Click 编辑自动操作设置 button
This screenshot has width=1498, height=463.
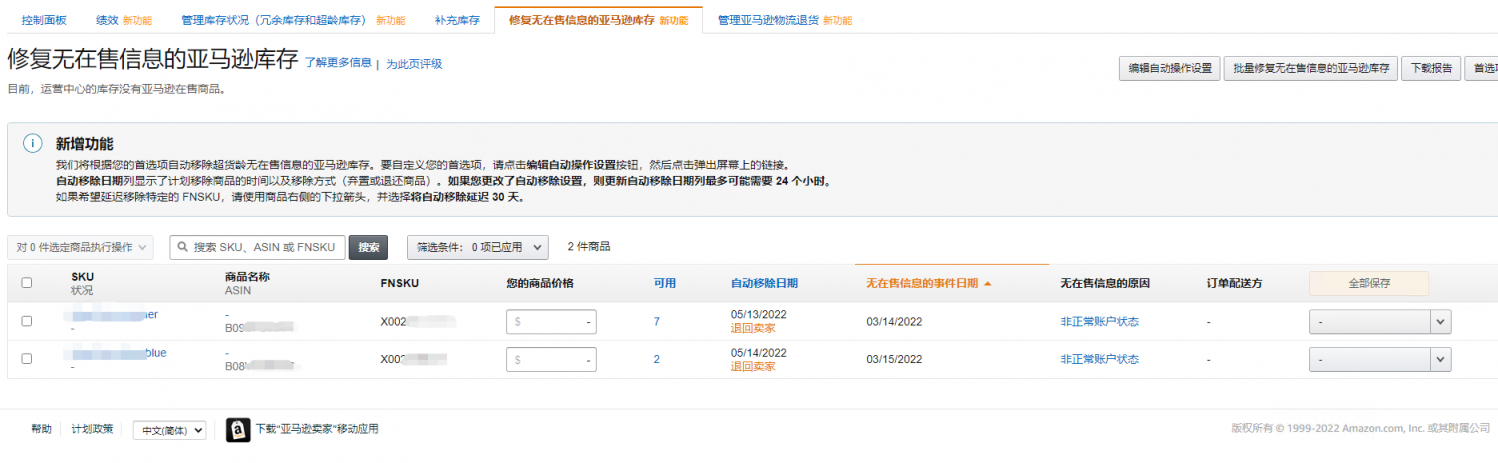[1169, 69]
